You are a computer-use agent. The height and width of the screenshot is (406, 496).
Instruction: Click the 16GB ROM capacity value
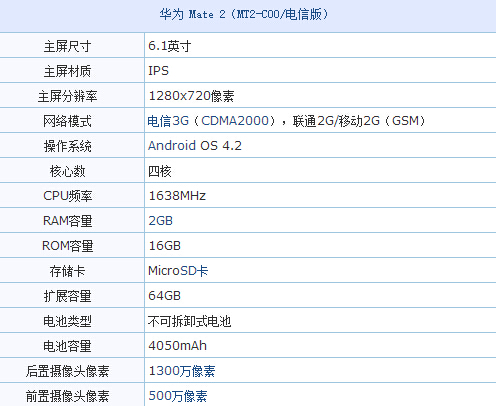tap(164, 246)
